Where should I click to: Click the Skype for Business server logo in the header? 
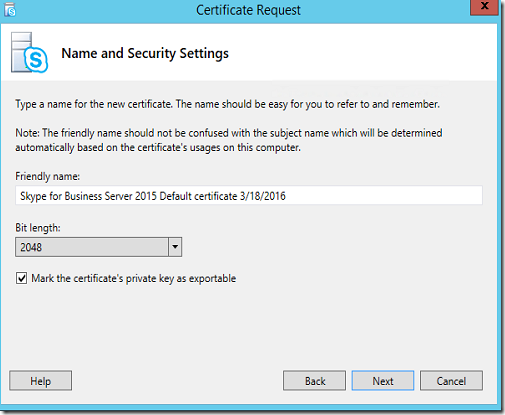(29, 53)
